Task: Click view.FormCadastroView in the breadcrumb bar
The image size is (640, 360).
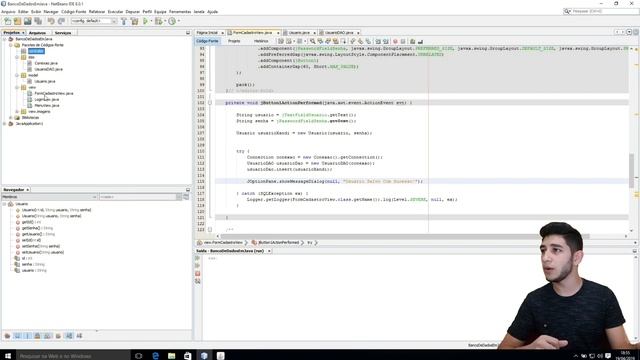Action: (x=223, y=242)
